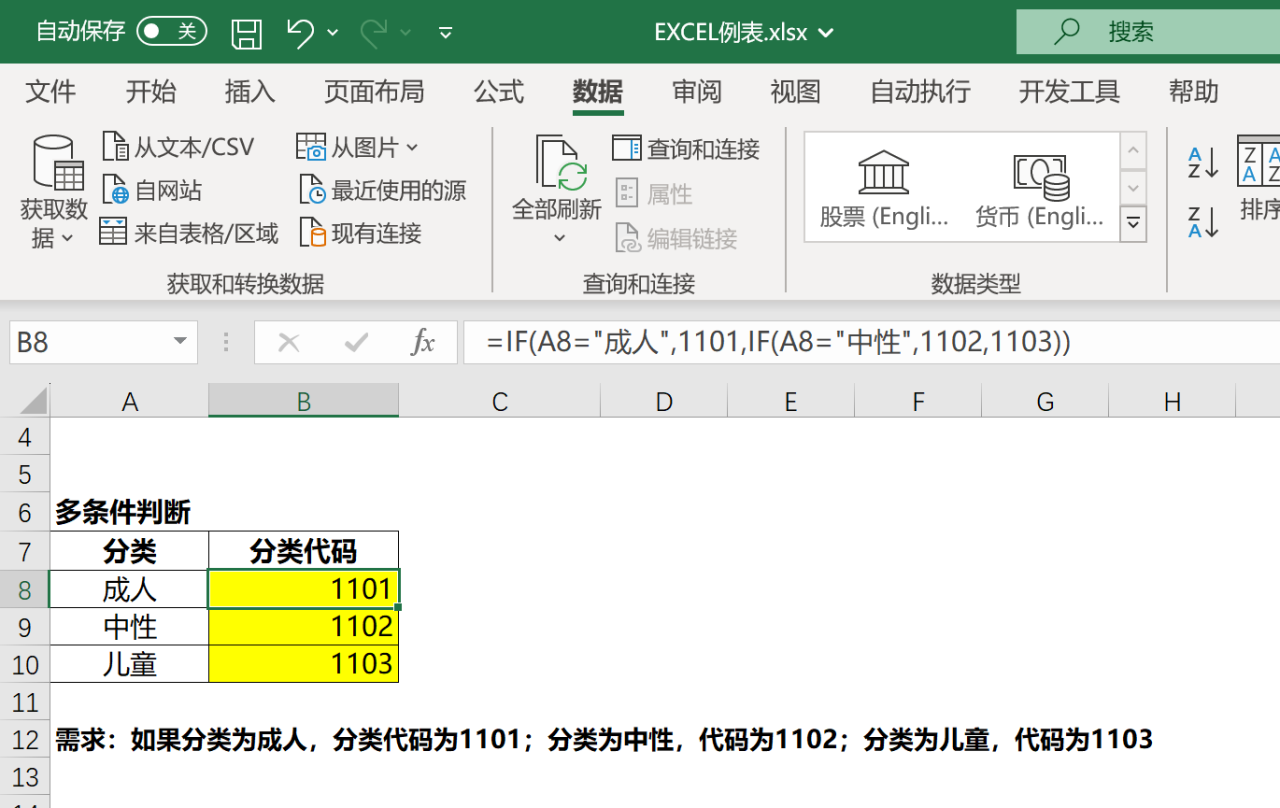This screenshot has width=1280, height=808.
Task: Click the 编辑链接 button
Action: click(676, 238)
